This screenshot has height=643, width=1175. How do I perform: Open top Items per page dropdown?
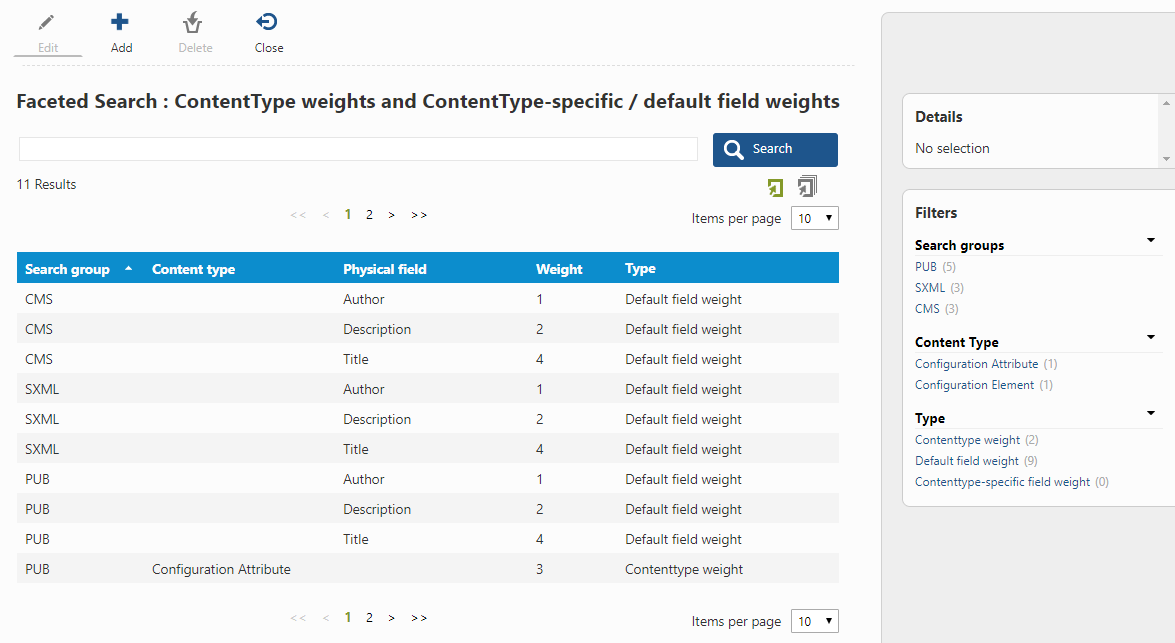tap(815, 218)
